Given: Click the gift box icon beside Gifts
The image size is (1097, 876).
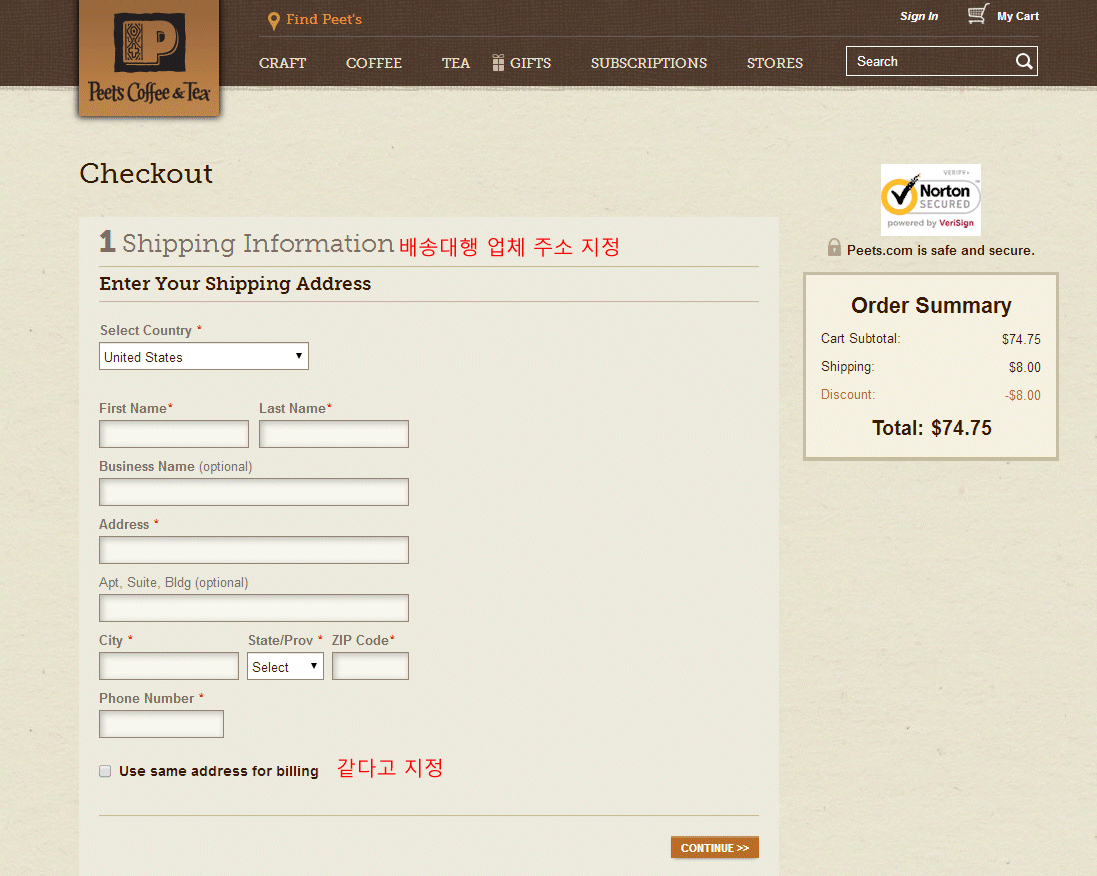Looking at the screenshot, I should (498, 63).
